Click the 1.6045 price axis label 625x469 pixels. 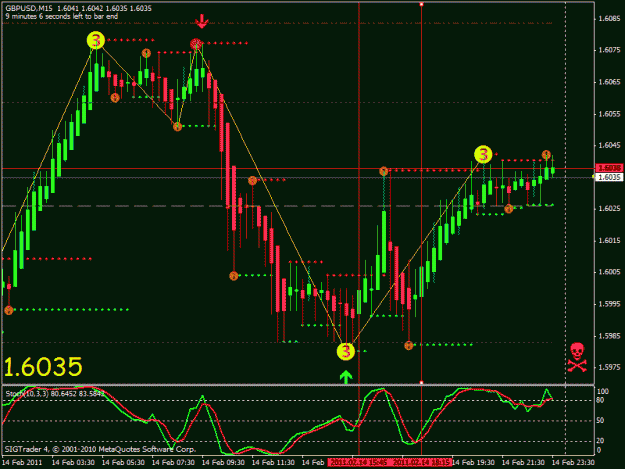609,145
